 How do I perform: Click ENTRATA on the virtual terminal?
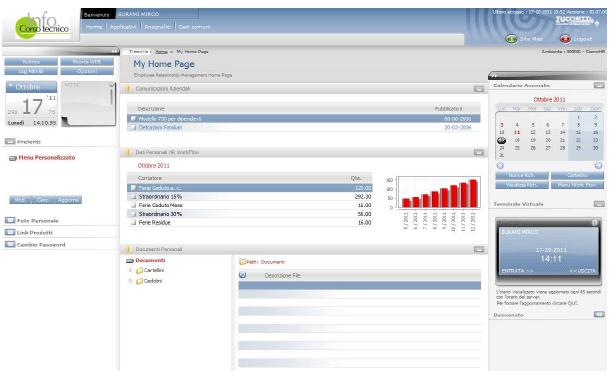517,270
